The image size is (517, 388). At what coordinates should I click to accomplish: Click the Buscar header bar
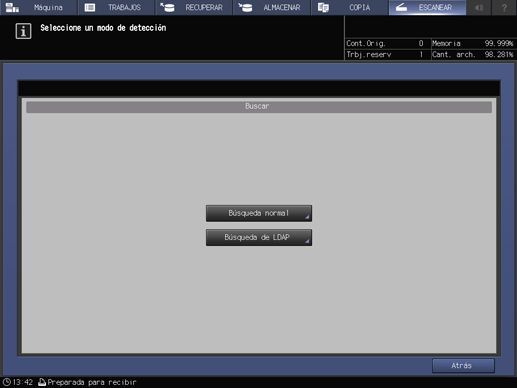(259, 107)
